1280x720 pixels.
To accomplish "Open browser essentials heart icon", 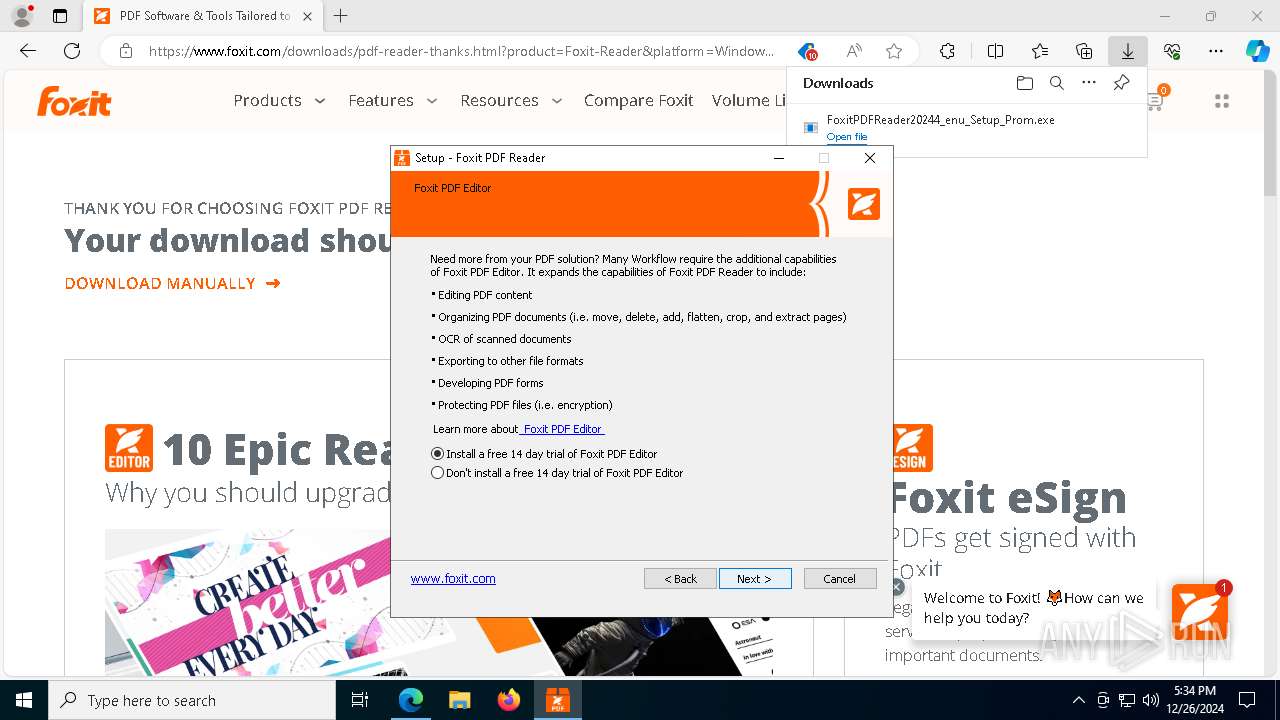I will [x=1172, y=51].
